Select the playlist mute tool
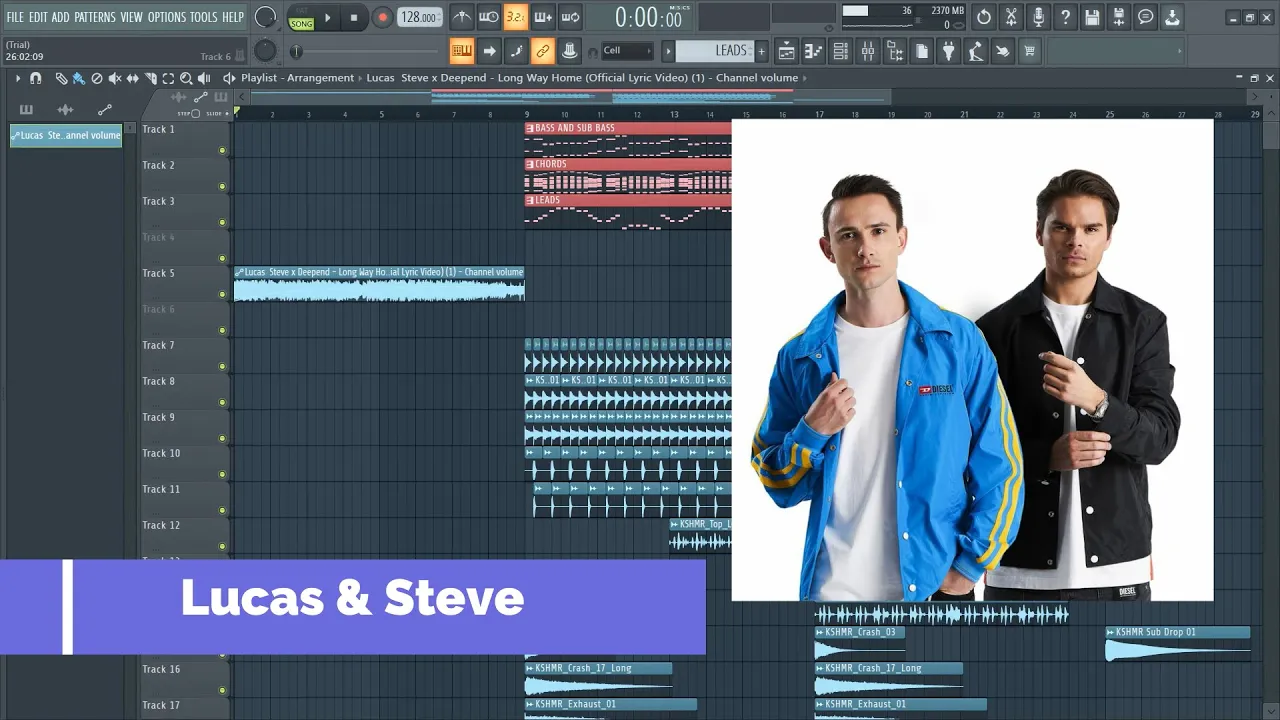Image resolution: width=1280 pixels, height=720 pixels. (115, 78)
